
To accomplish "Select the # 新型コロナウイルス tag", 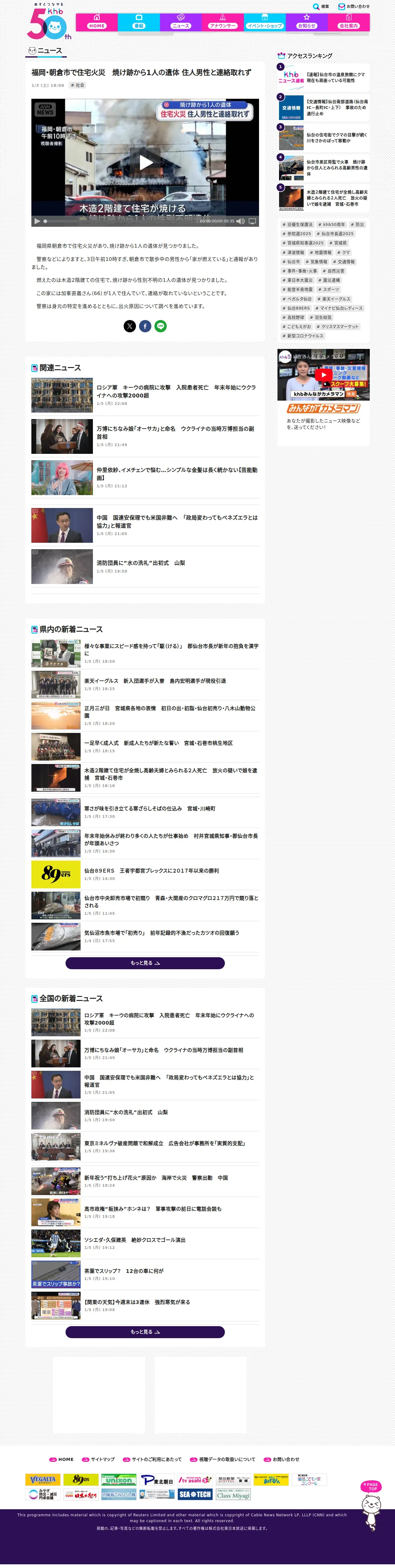I will 303,336.
